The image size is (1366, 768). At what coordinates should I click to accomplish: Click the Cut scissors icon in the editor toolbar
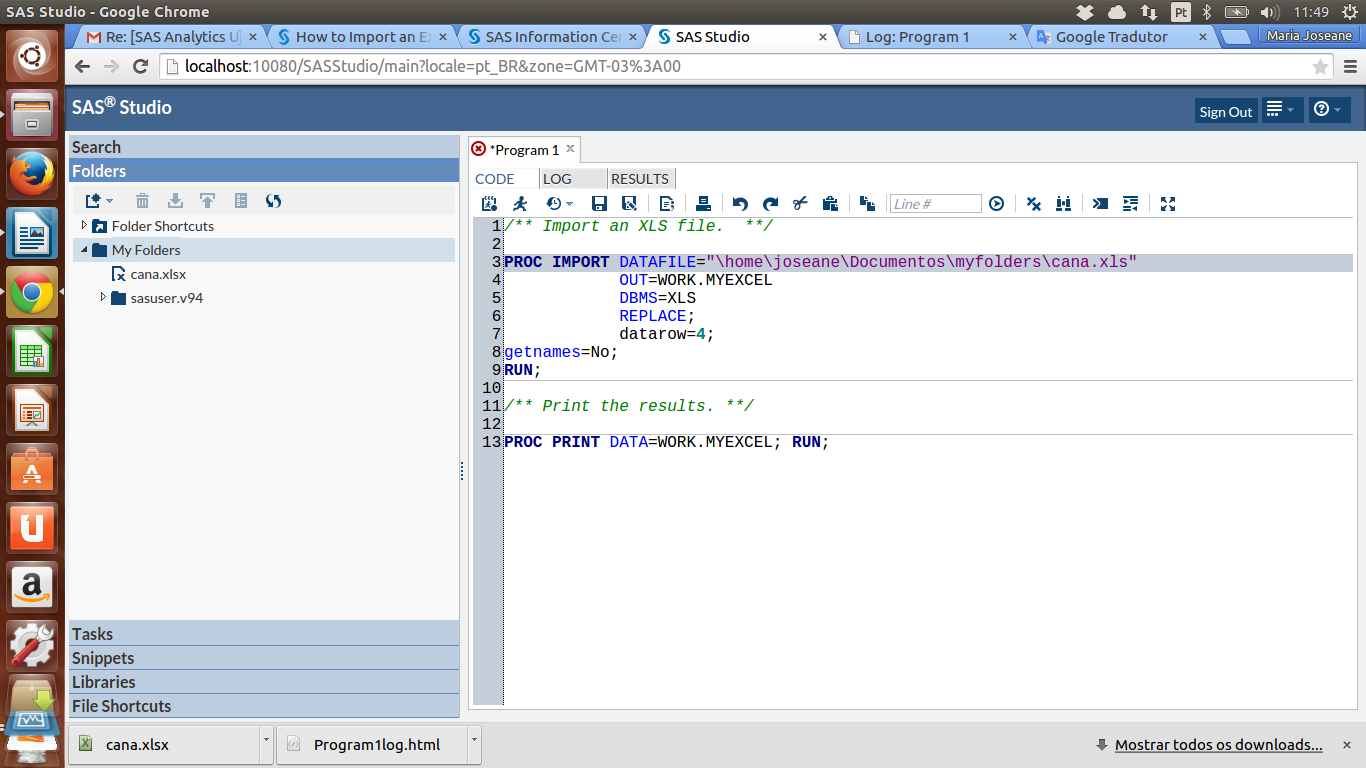(x=800, y=204)
